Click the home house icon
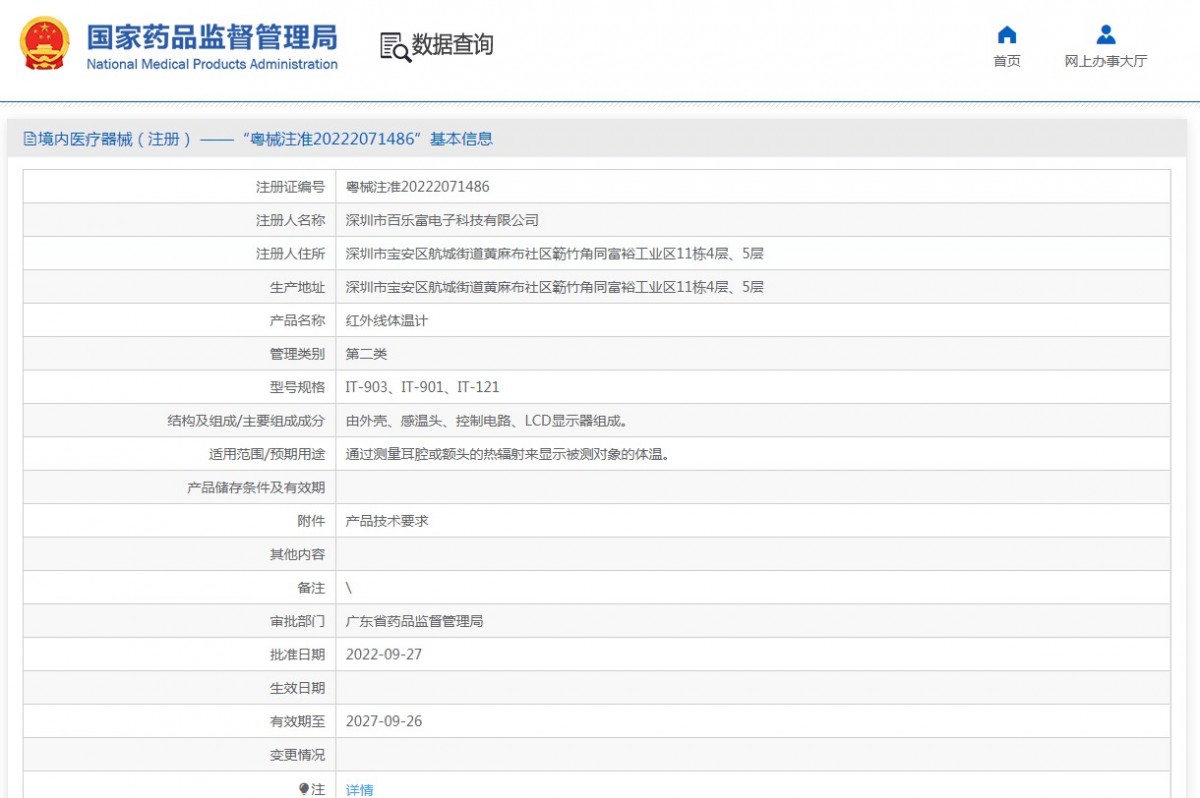This screenshot has width=1200, height=798. point(1007,35)
